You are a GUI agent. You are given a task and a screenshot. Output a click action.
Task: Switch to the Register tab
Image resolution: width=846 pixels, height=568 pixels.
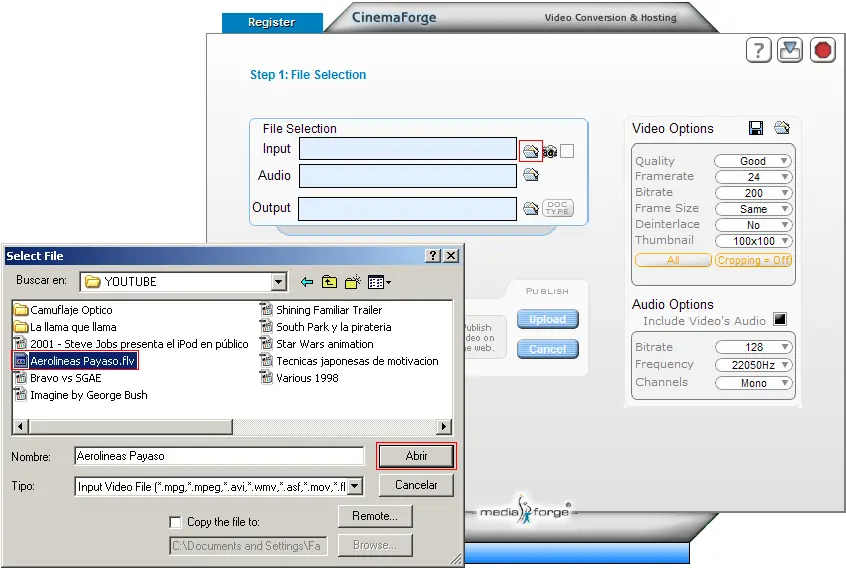pos(272,22)
